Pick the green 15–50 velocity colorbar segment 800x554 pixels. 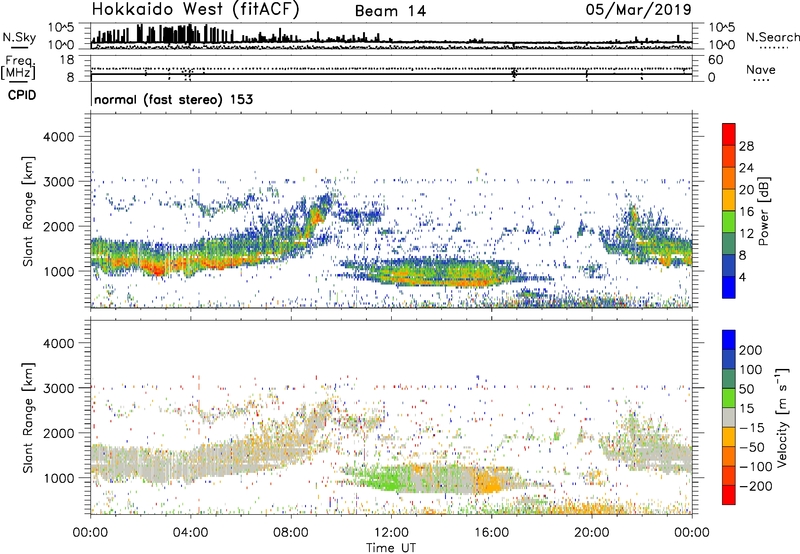[x=729, y=398]
